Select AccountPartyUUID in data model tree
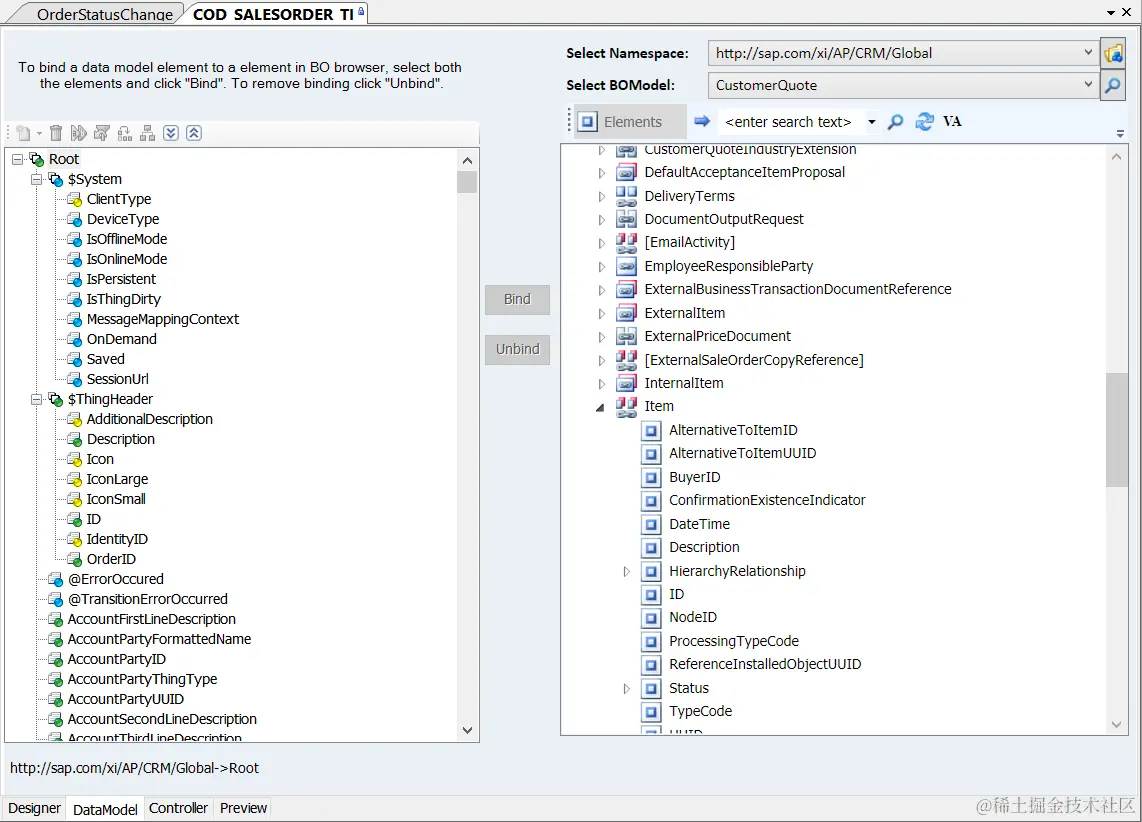The image size is (1142, 822). (125, 700)
